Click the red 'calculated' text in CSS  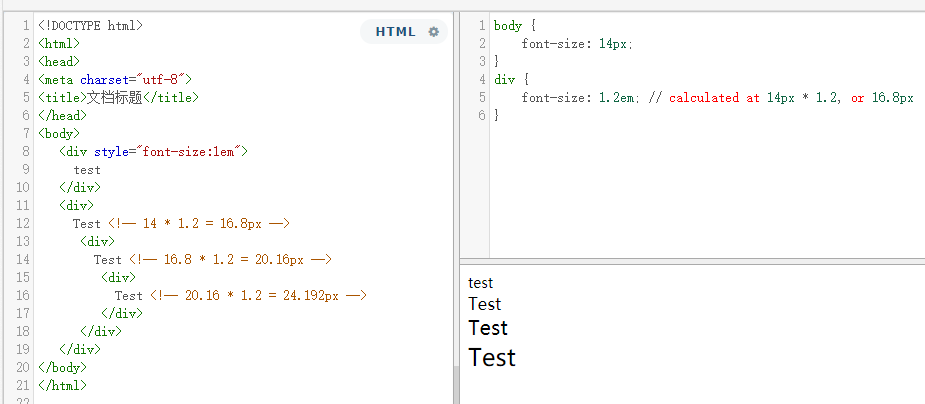705,97
